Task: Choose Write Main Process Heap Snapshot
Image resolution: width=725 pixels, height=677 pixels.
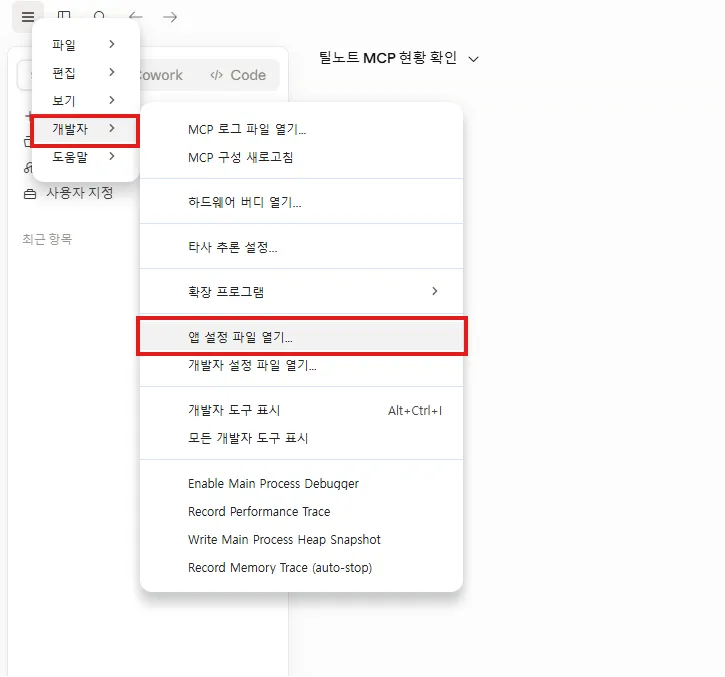Action: pyautogui.click(x=301, y=540)
